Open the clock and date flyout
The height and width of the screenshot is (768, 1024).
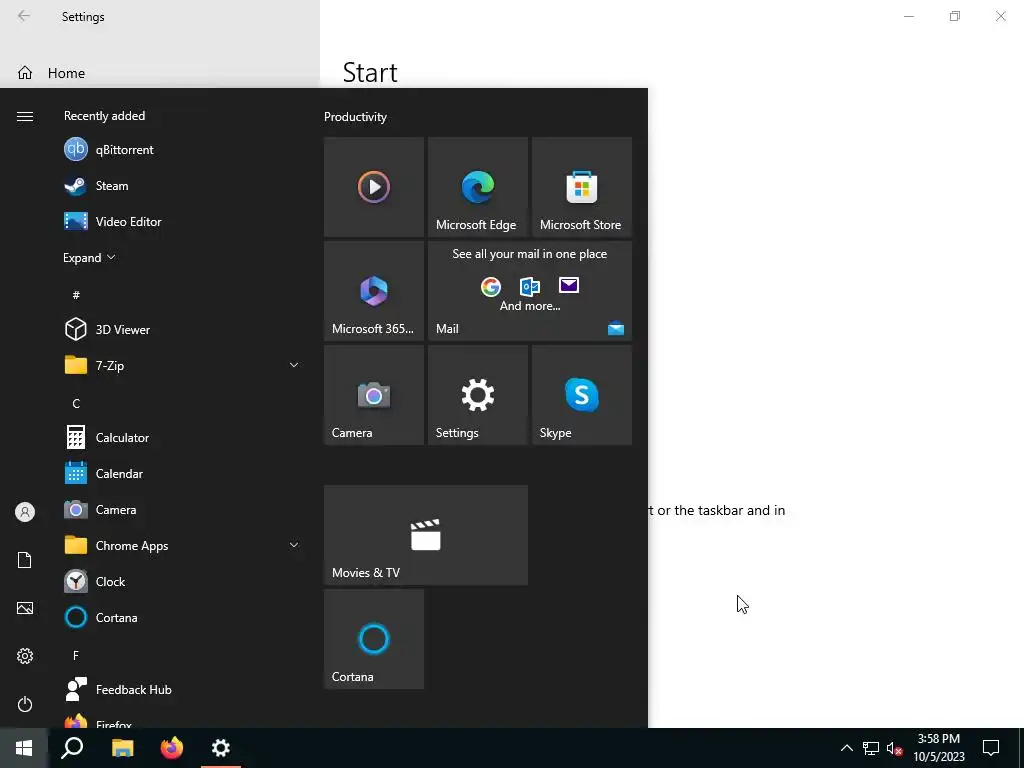point(939,748)
